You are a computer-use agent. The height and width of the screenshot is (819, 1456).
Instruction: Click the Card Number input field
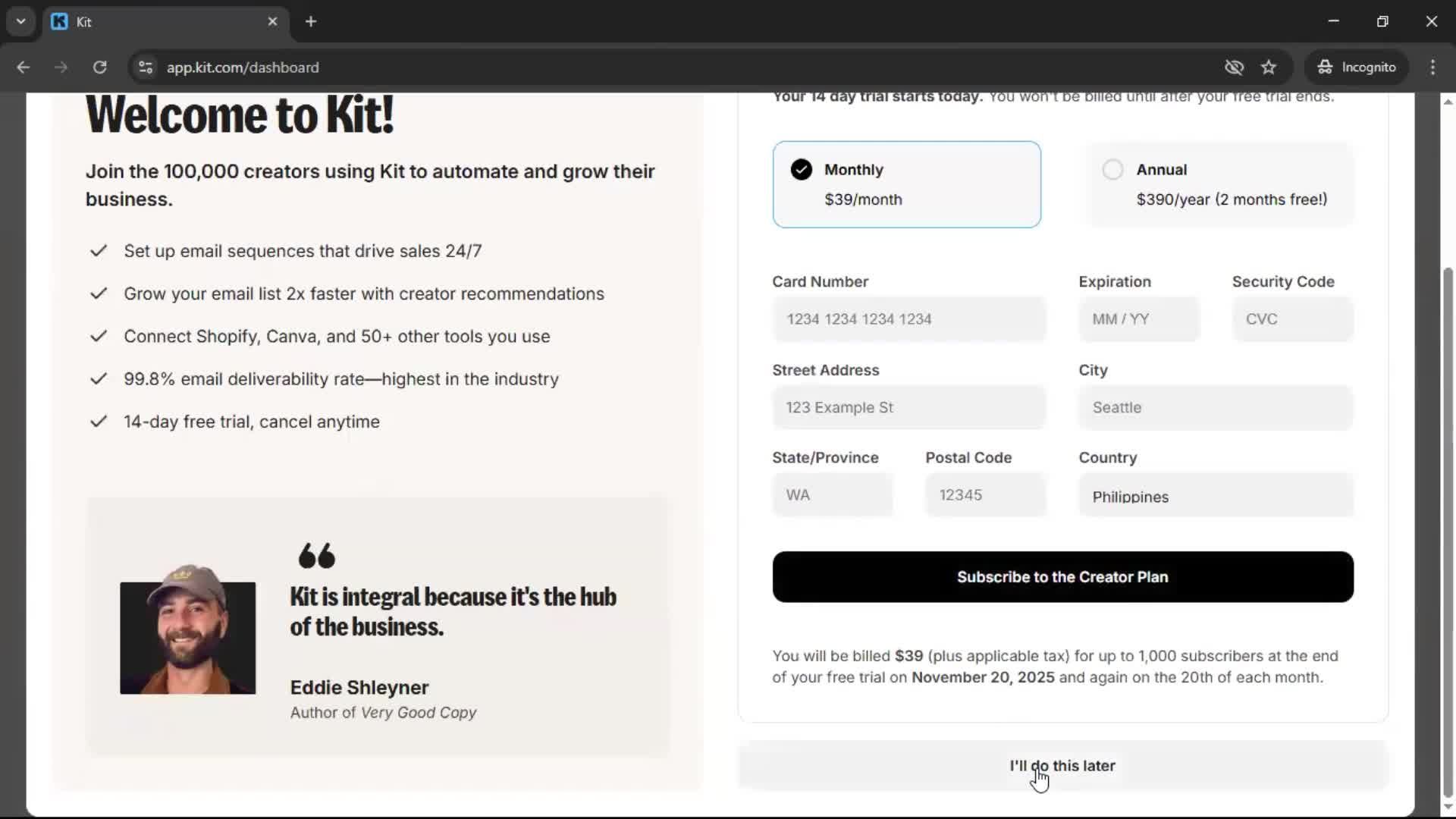point(908,319)
